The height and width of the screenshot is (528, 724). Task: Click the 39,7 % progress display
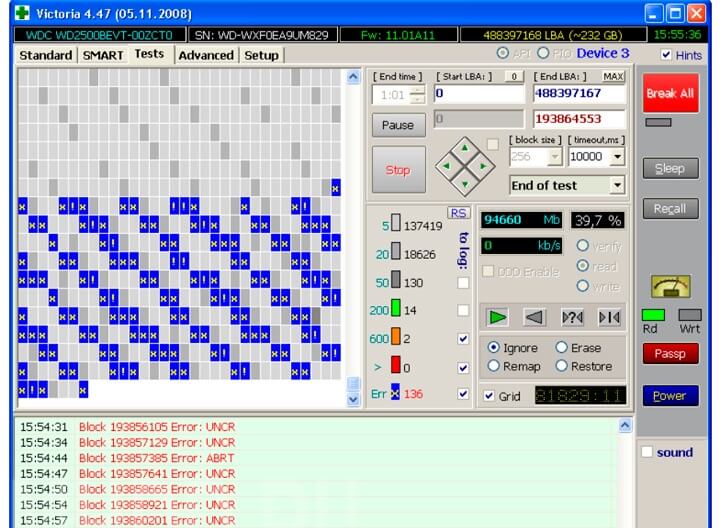597,220
